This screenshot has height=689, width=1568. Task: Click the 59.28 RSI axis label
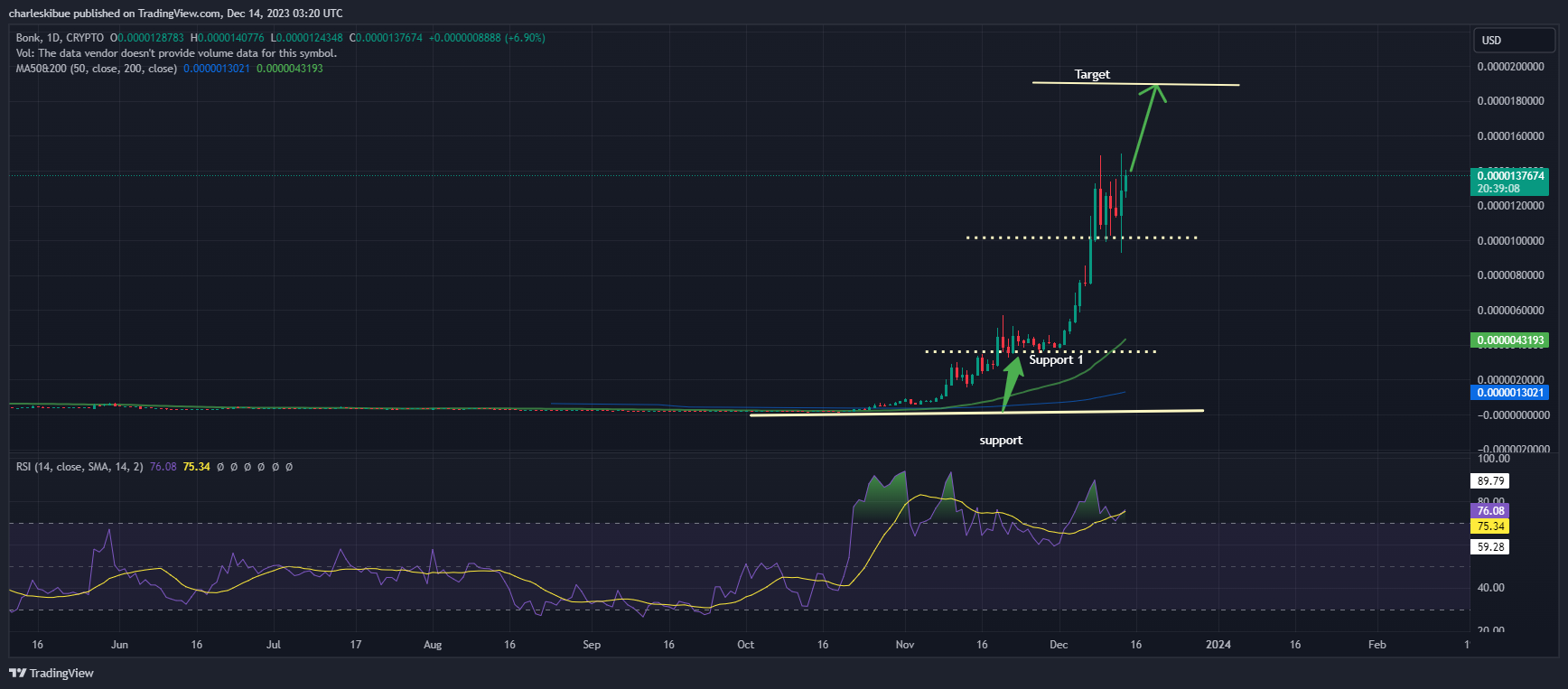(1490, 547)
